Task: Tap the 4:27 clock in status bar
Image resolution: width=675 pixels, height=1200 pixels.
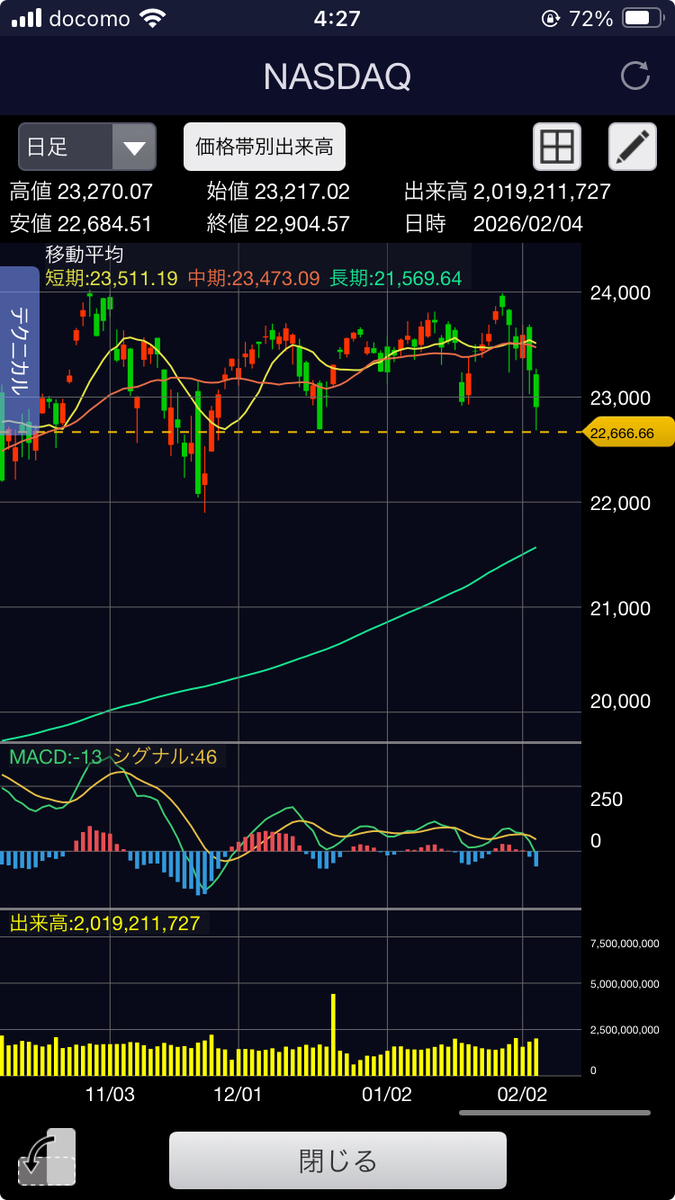Action: pyautogui.click(x=337, y=19)
